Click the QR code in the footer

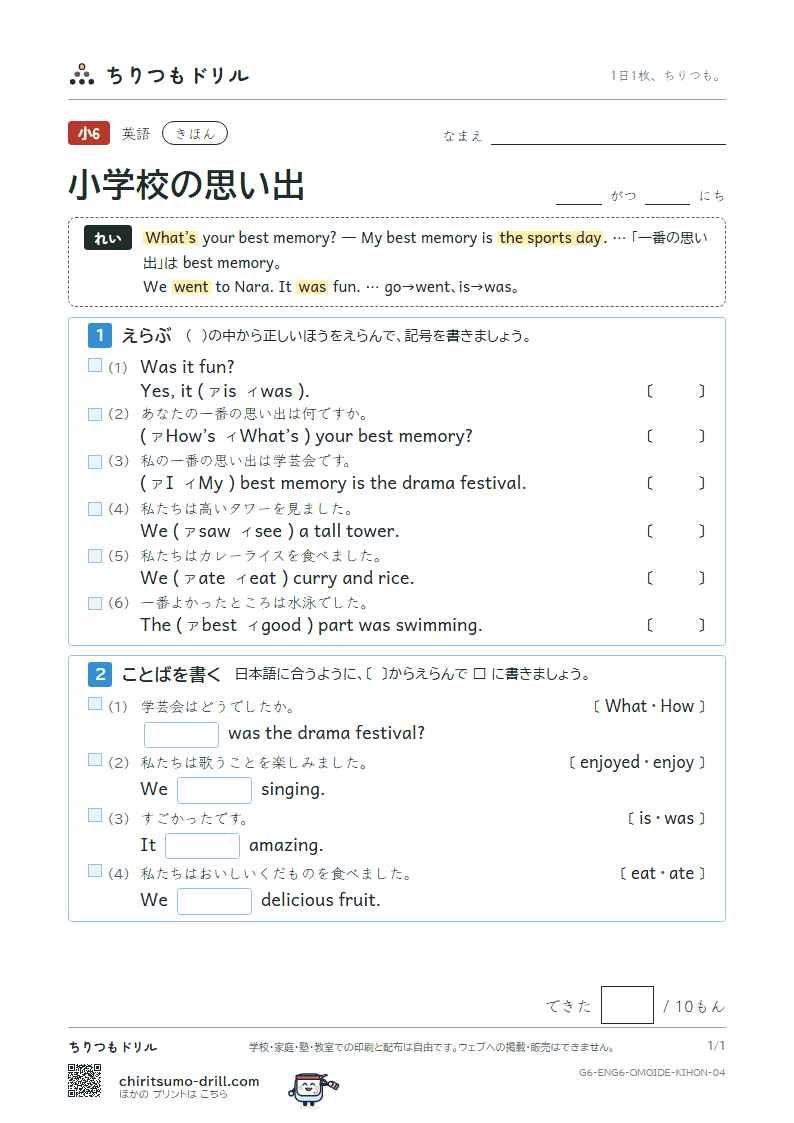tap(84, 1081)
